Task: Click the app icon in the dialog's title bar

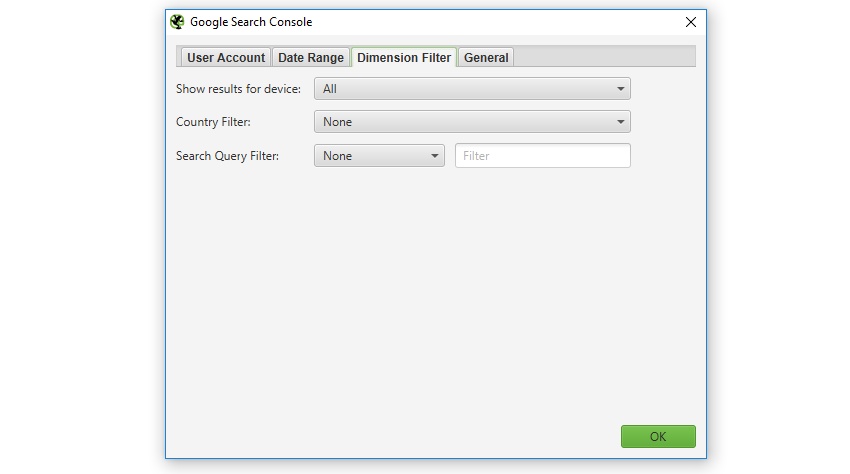Action: point(177,22)
